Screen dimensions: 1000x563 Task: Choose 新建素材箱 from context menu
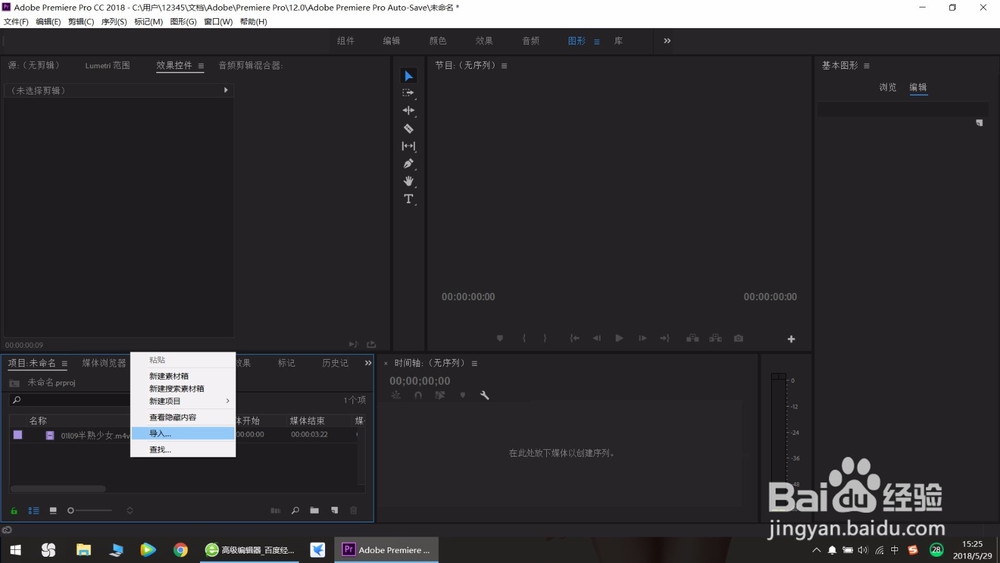coord(183,376)
